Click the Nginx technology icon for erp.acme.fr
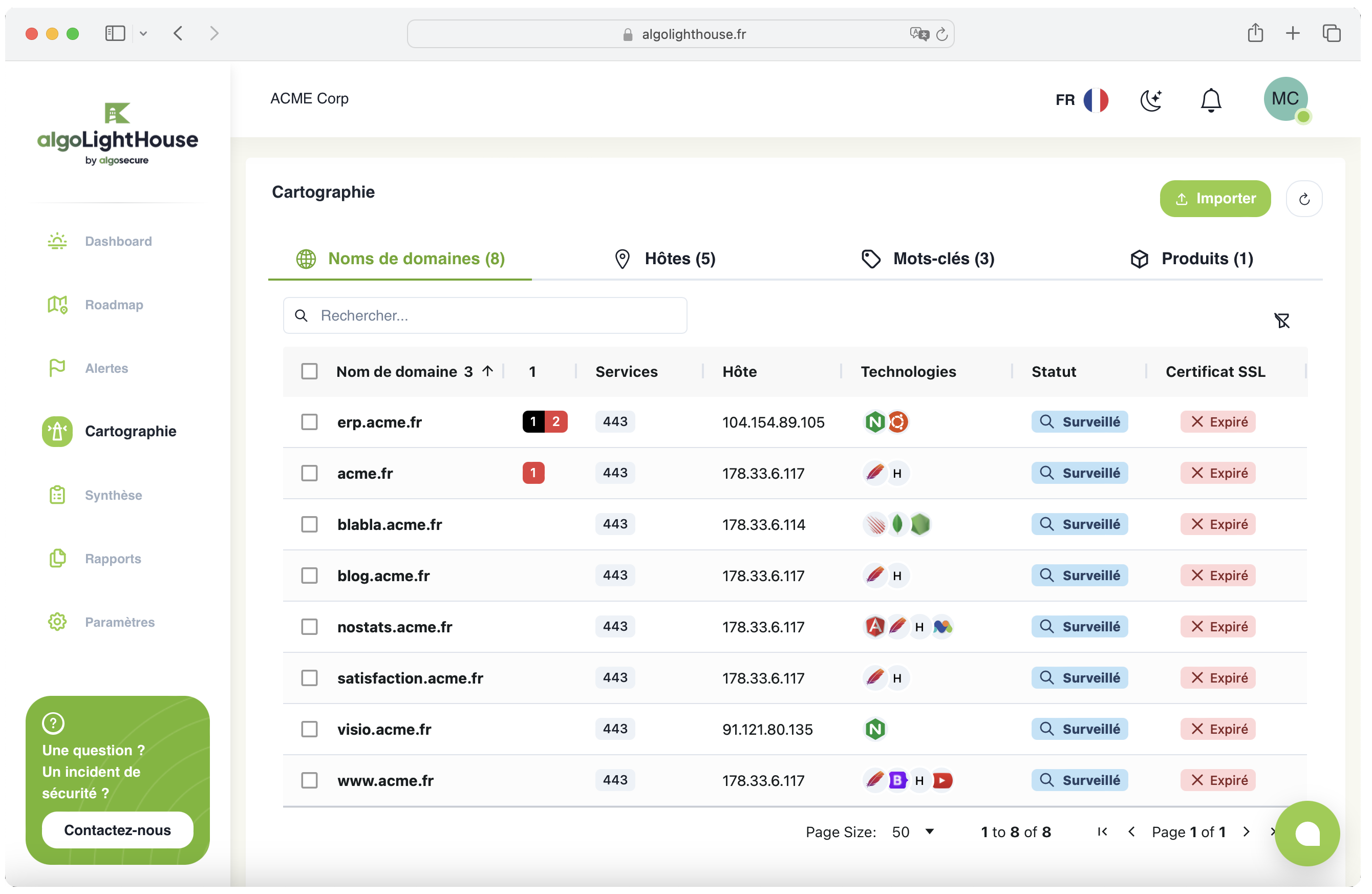This screenshot has height=894, width=1372. pyautogui.click(x=874, y=421)
